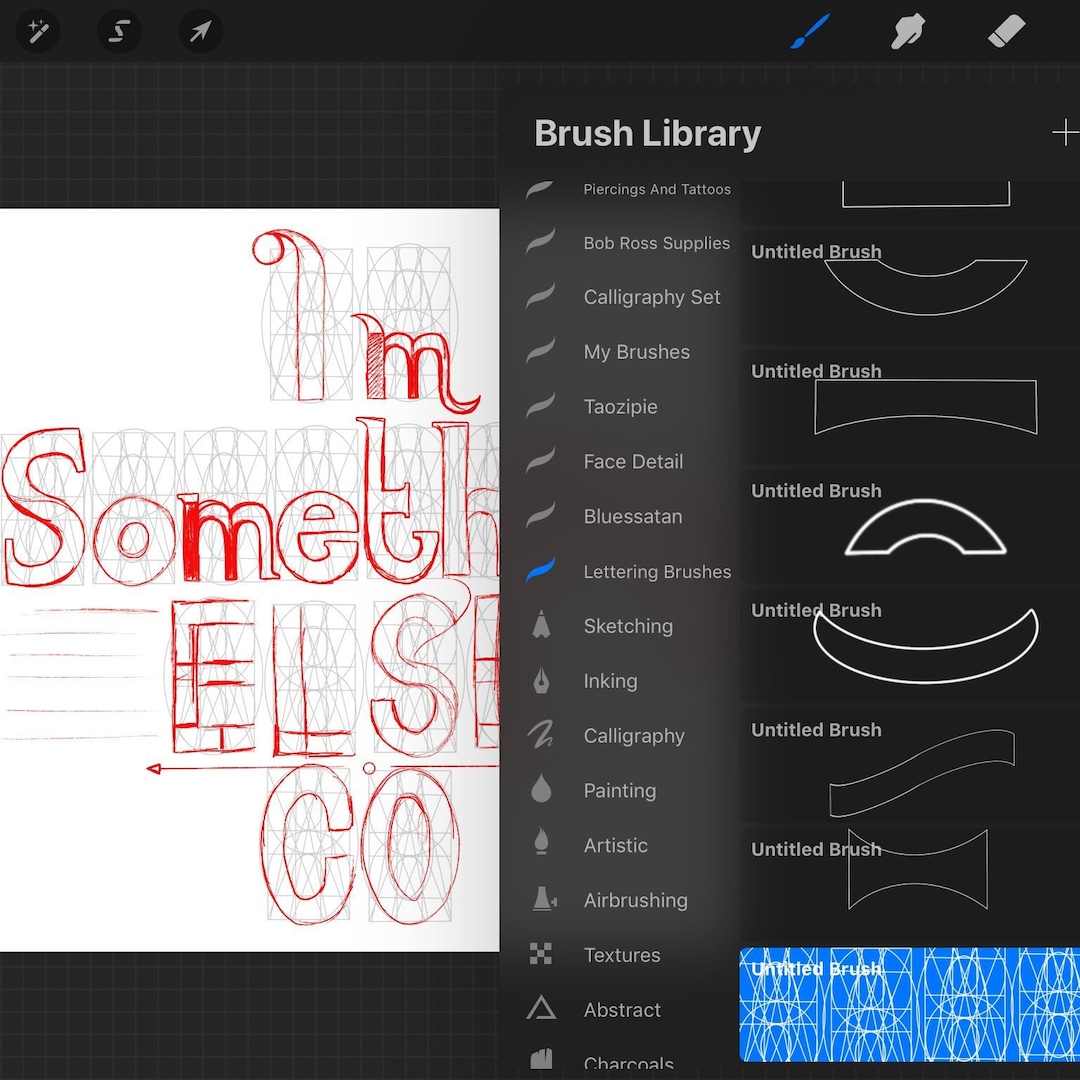Create a new brush with the plus button
Screen dimensions: 1080x1080
coord(1066,131)
